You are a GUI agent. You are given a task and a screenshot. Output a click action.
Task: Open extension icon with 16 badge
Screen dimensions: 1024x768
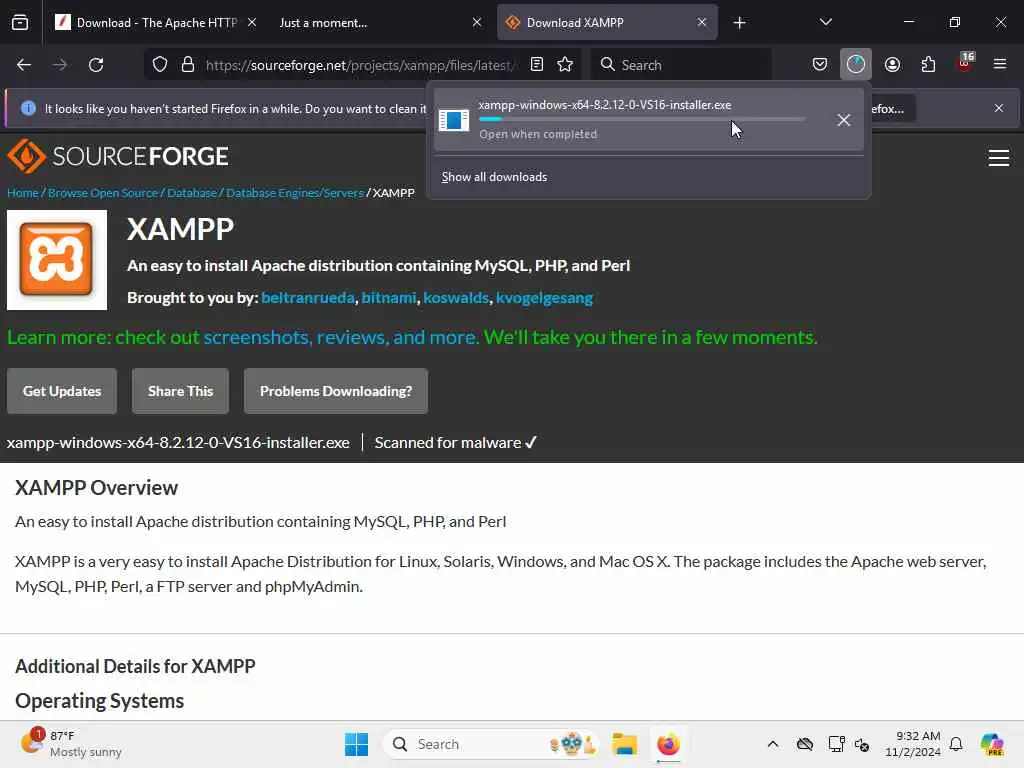click(965, 63)
